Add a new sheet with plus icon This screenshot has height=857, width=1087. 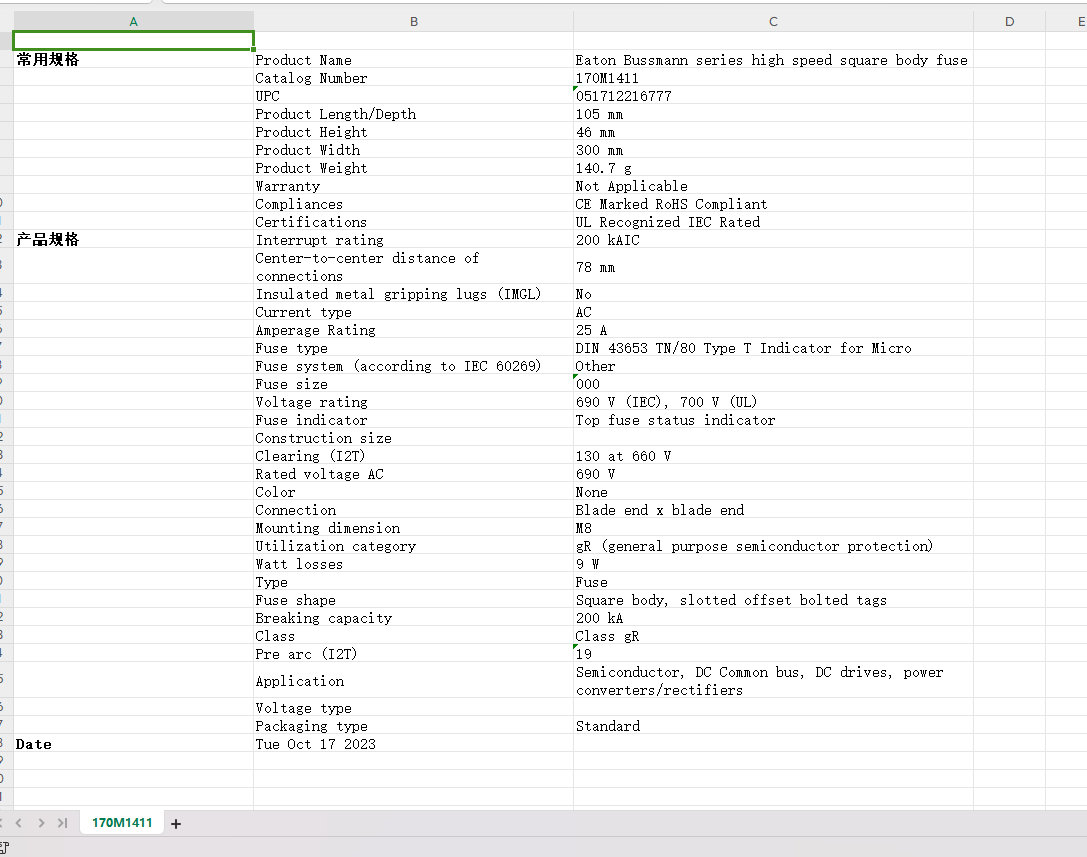(x=176, y=824)
